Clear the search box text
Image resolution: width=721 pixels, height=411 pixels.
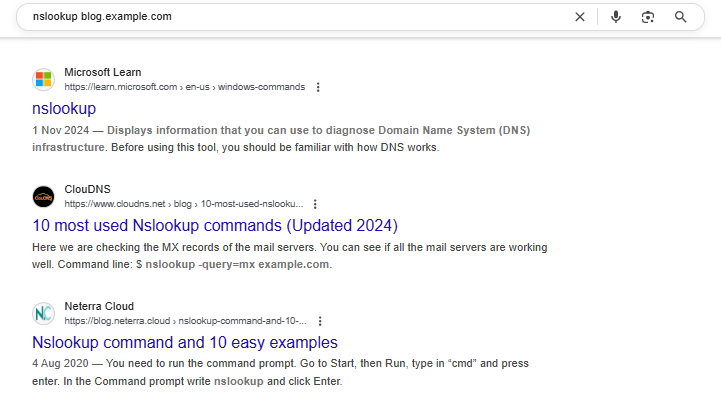580,17
